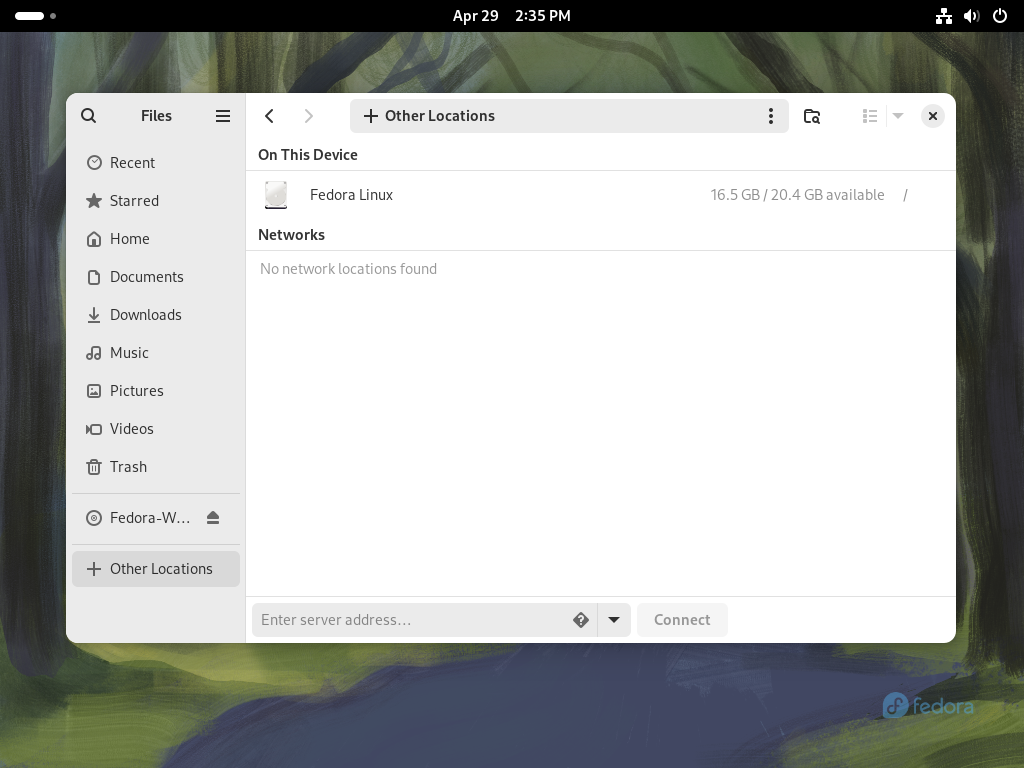Expand view options dropdown arrow

click(898, 116)
